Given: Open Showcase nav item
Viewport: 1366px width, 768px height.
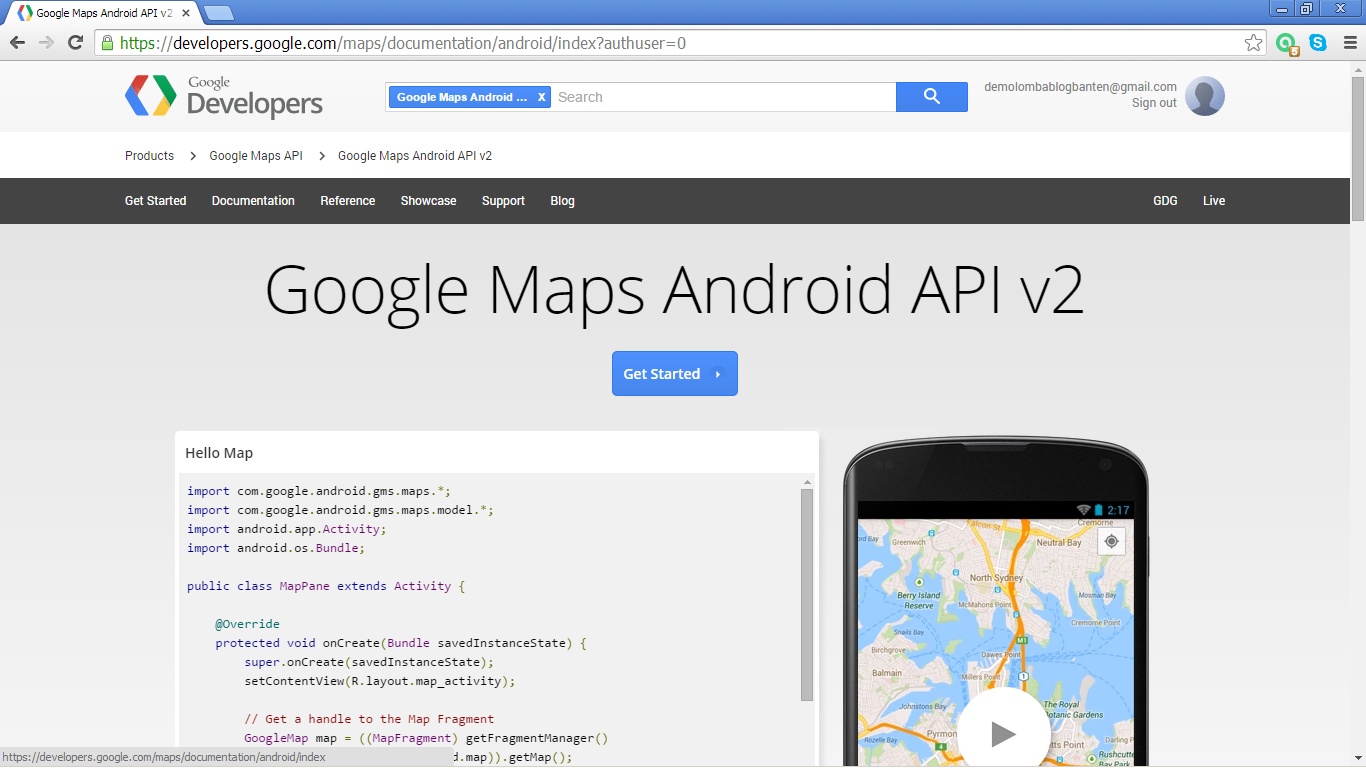Looking at the screenshot, I should tap(429, 201).
